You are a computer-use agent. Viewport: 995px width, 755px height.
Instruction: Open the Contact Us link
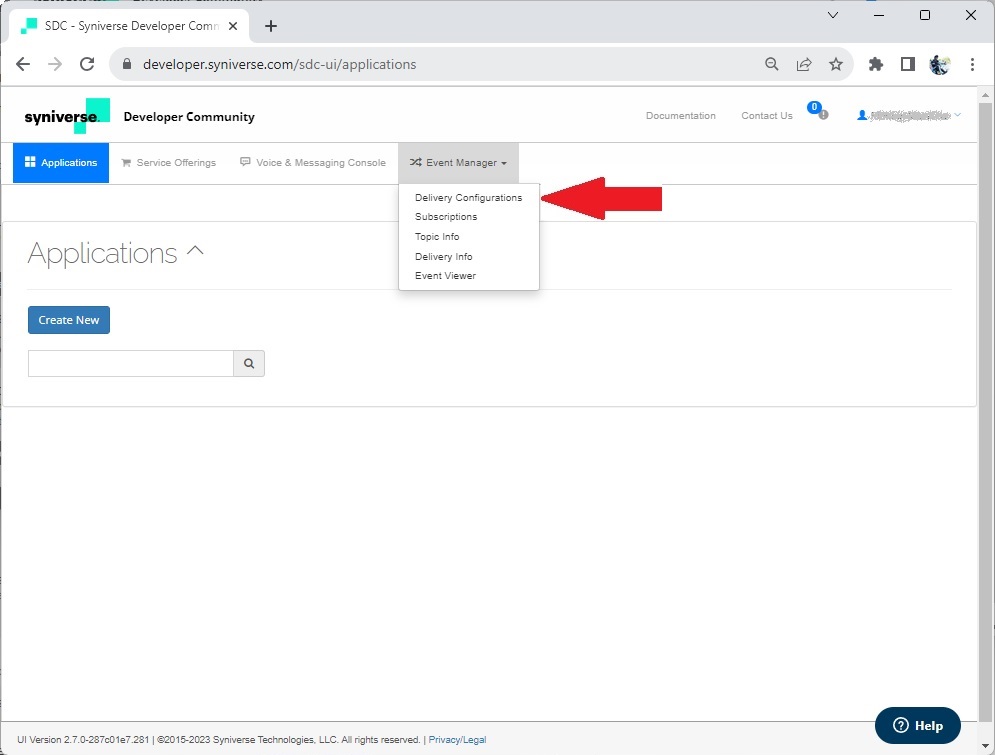[767, 115]
